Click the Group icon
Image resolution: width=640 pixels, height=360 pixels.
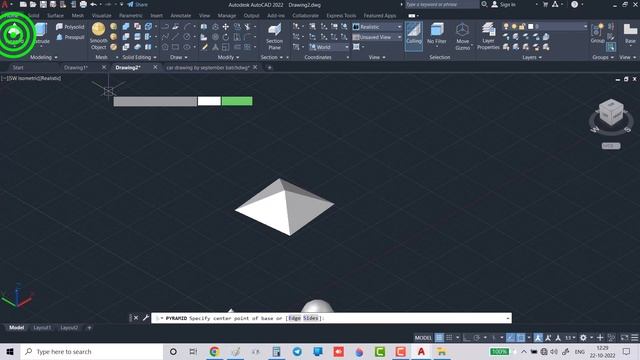point(597,33)
